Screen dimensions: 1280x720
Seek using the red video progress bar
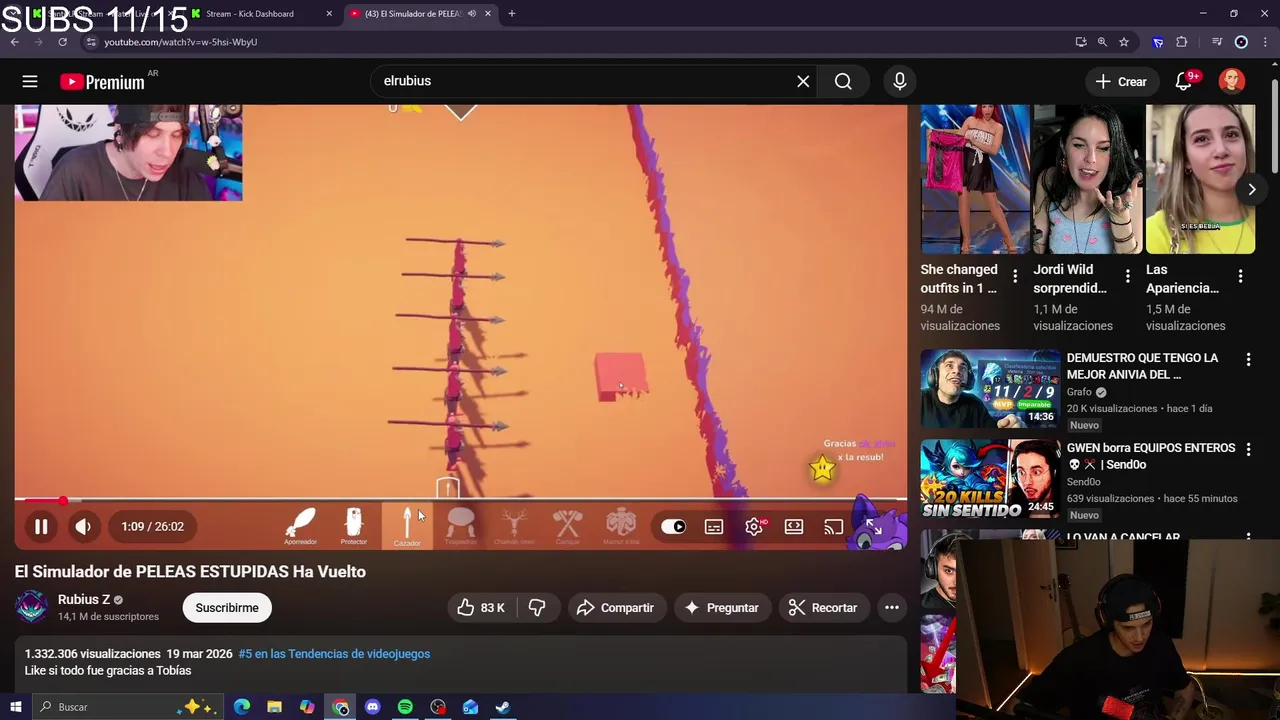click(x=461, y=499)
